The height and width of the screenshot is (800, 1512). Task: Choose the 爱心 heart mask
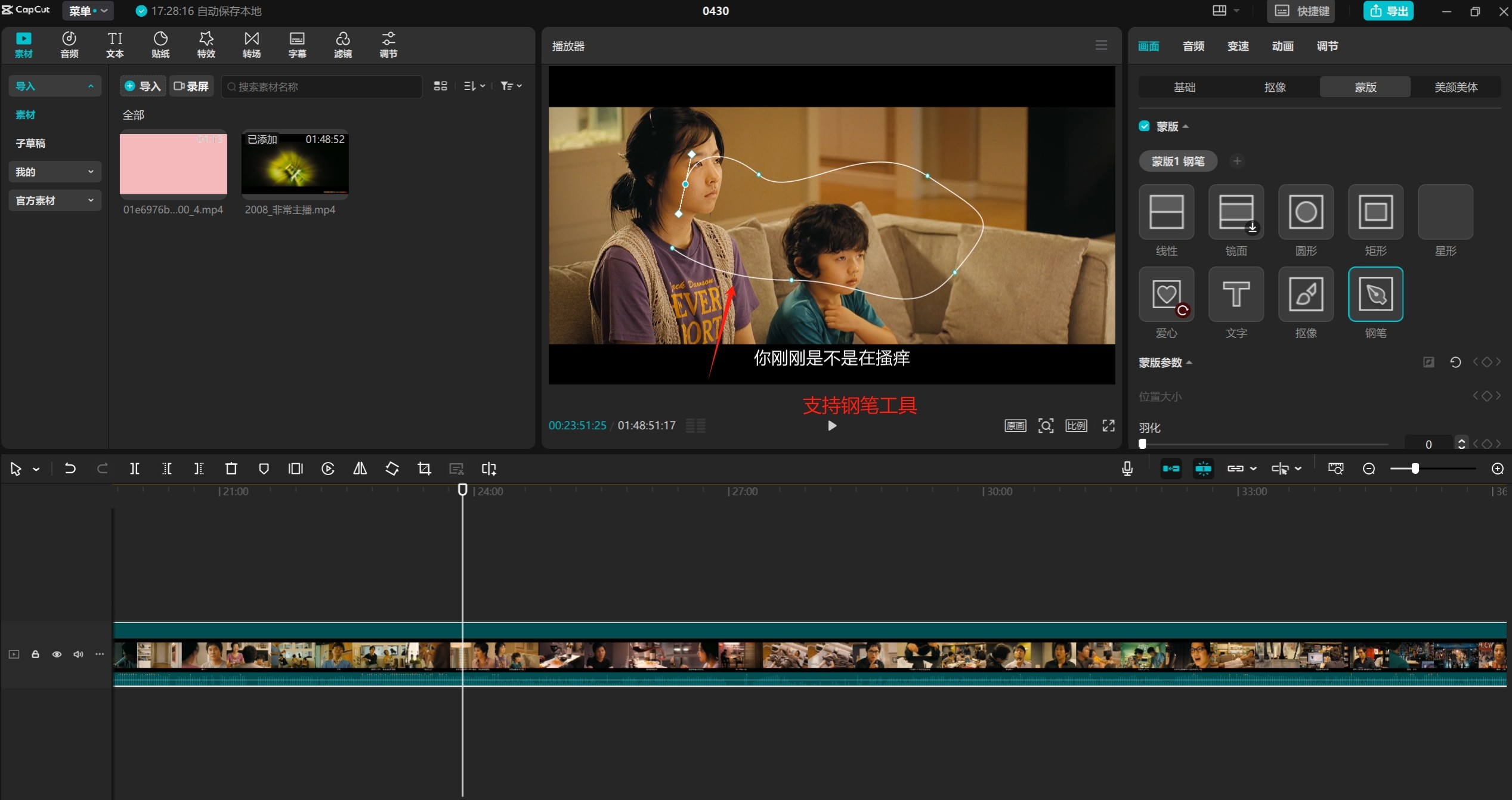1166,294
